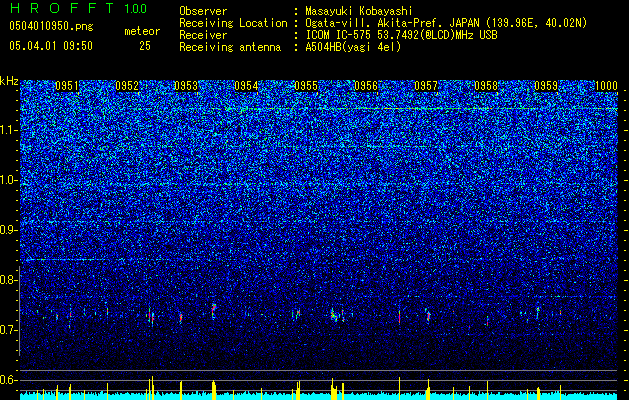Click the 0957 time marker
The image size is (629, 400).
(x=426, y=86)
